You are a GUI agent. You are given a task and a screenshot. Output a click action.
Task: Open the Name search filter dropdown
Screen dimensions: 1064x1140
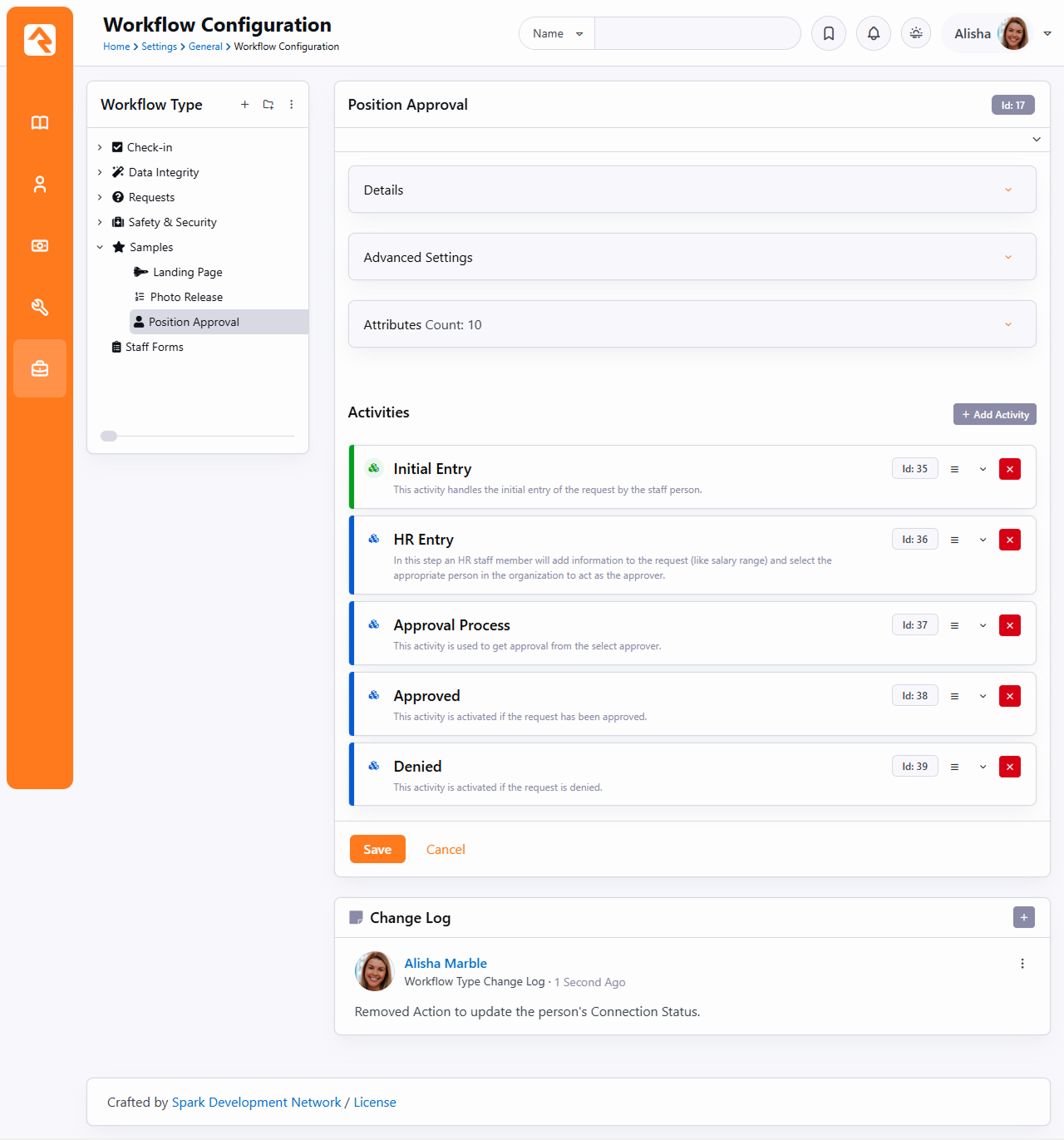[557, 33]
